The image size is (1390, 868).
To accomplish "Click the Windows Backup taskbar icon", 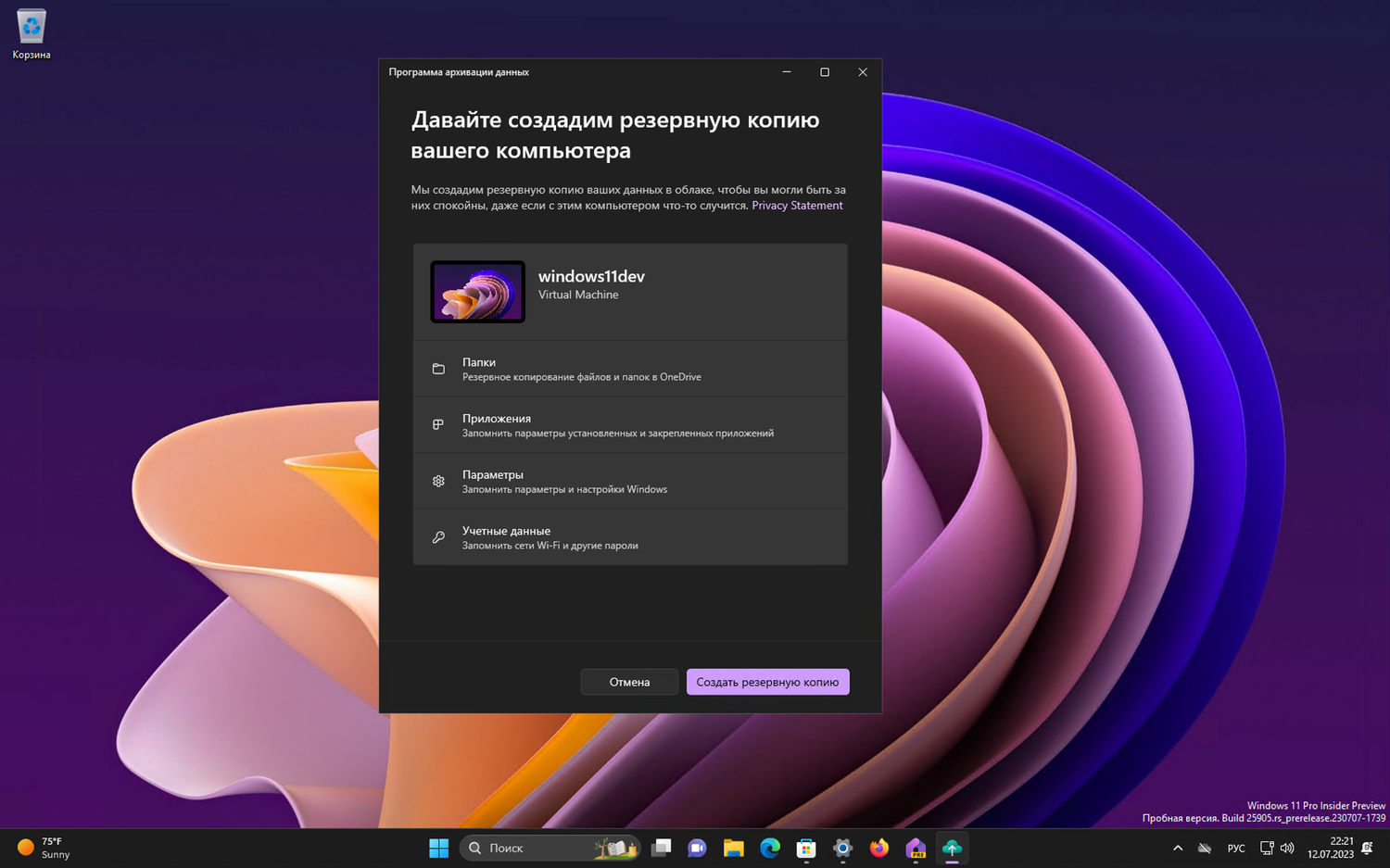I will (x=952, y=848).
